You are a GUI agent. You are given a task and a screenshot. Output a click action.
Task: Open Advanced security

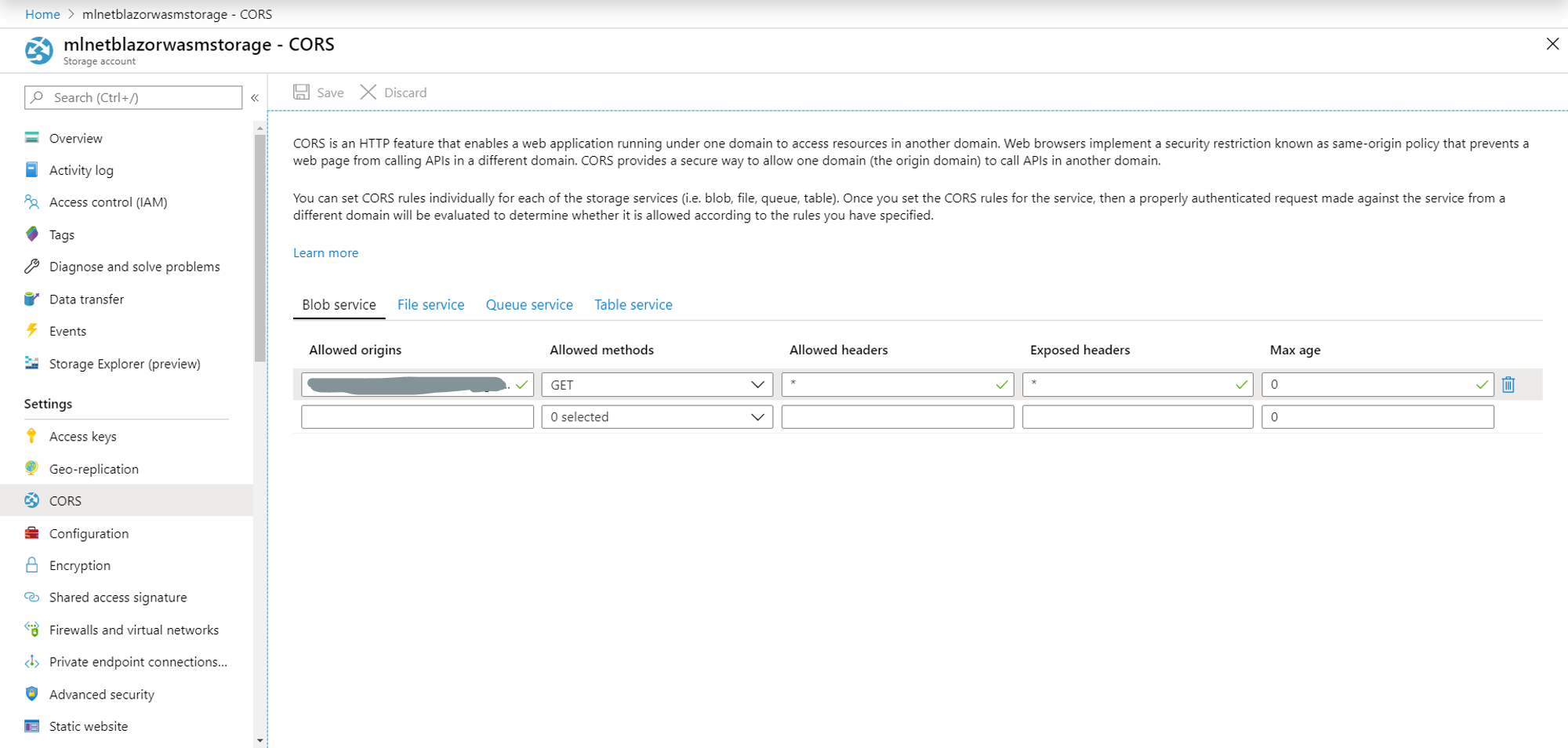(x=102, y=694)
